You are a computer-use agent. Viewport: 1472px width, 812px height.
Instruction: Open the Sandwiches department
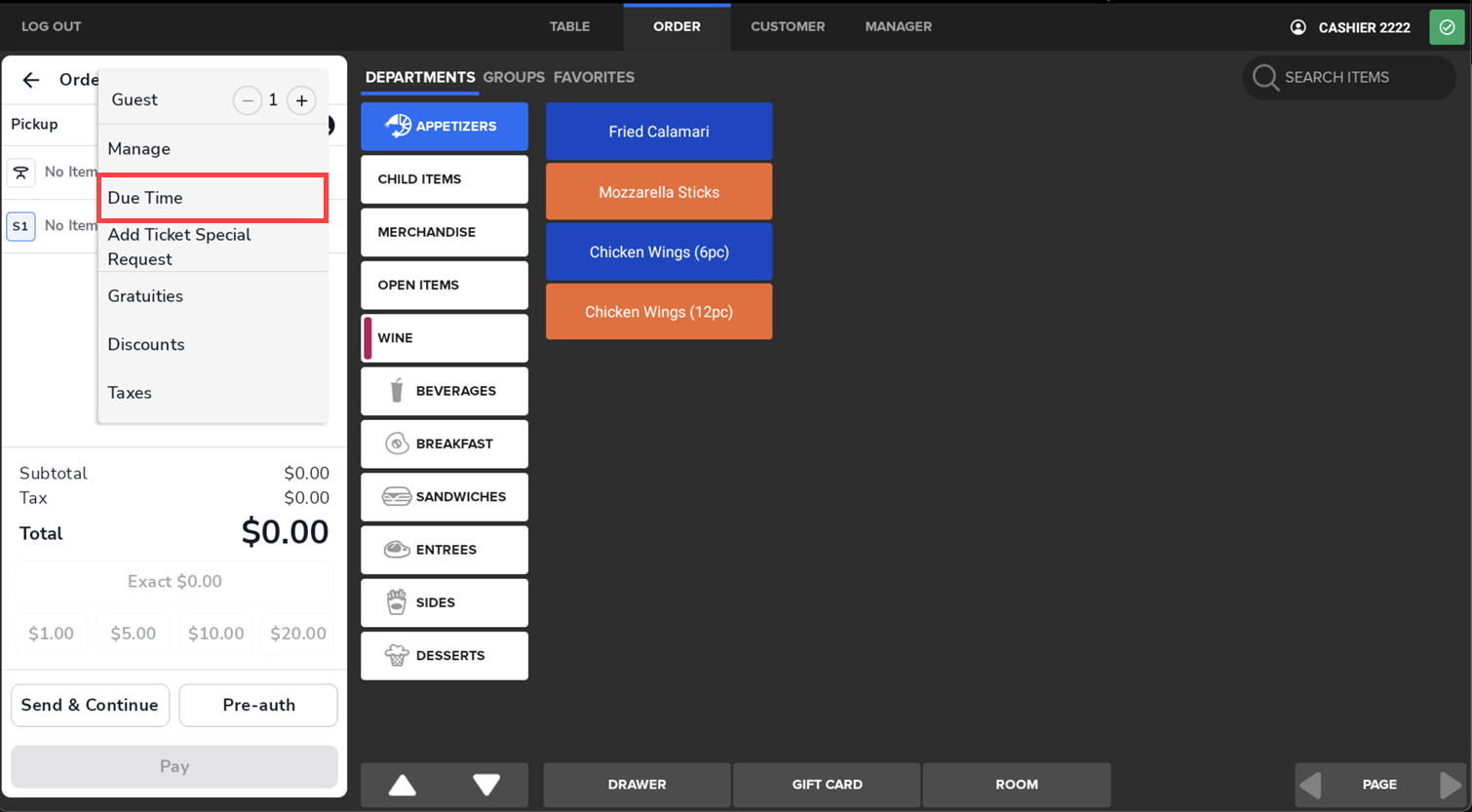[x=445, y=497]
